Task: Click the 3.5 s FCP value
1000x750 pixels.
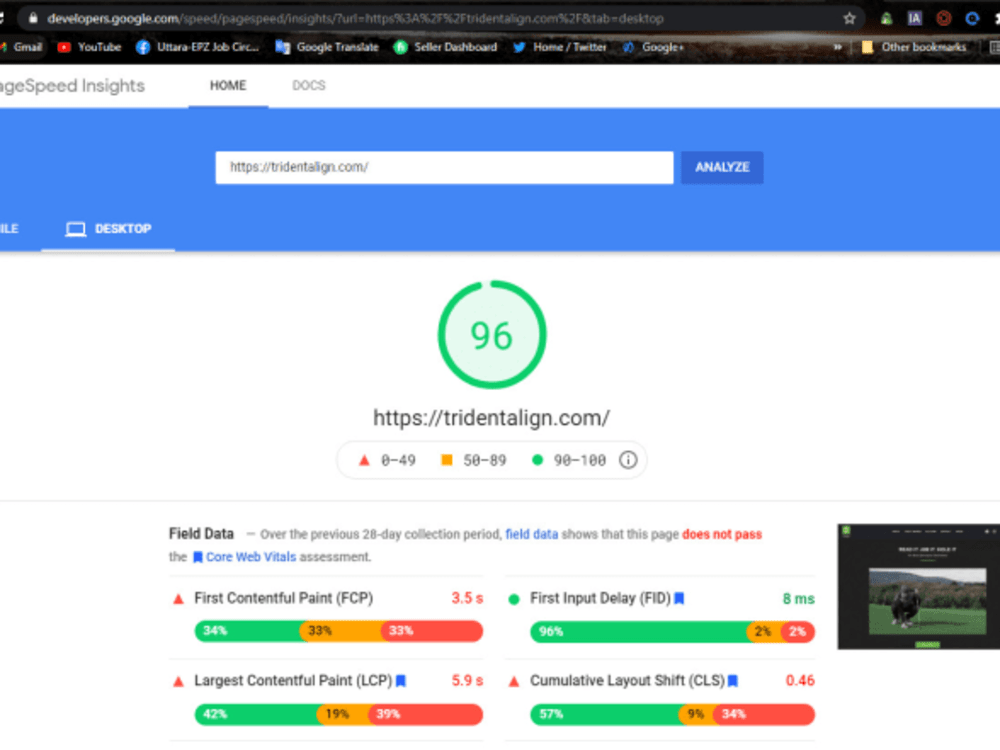Action: click(x=467, y=598)
